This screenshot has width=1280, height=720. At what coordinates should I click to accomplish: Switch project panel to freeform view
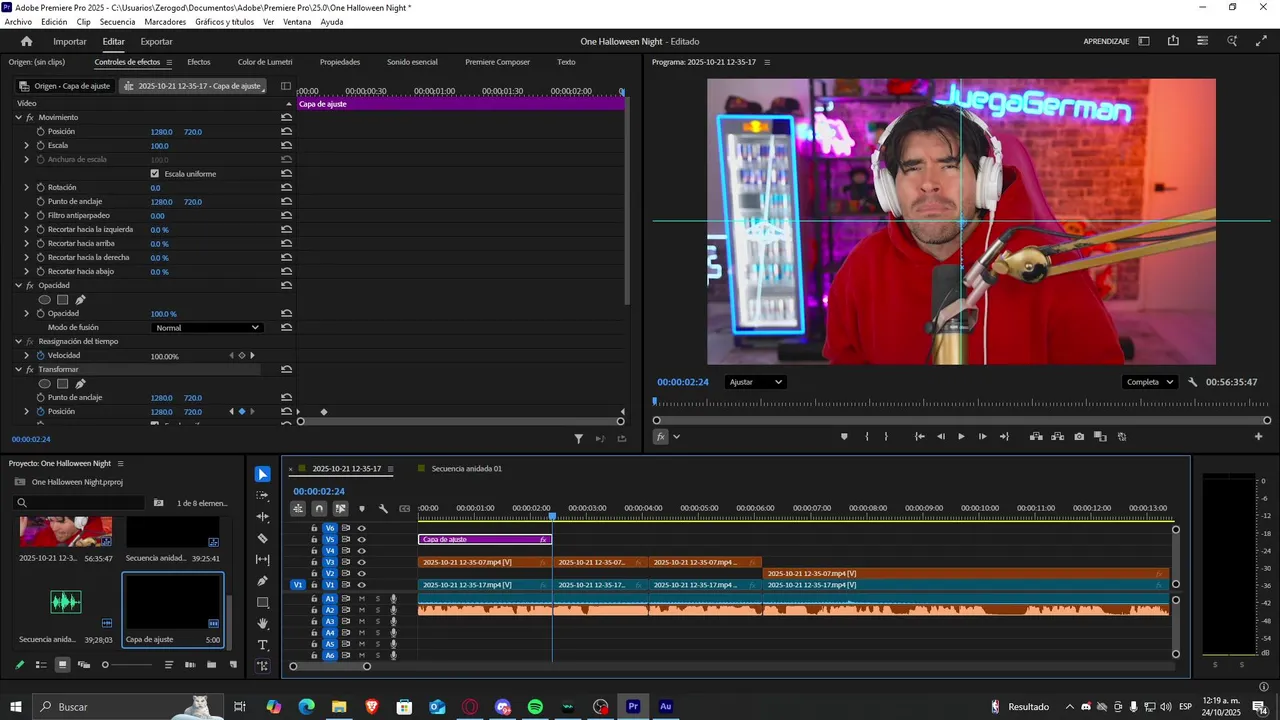[x=84, y=665]
